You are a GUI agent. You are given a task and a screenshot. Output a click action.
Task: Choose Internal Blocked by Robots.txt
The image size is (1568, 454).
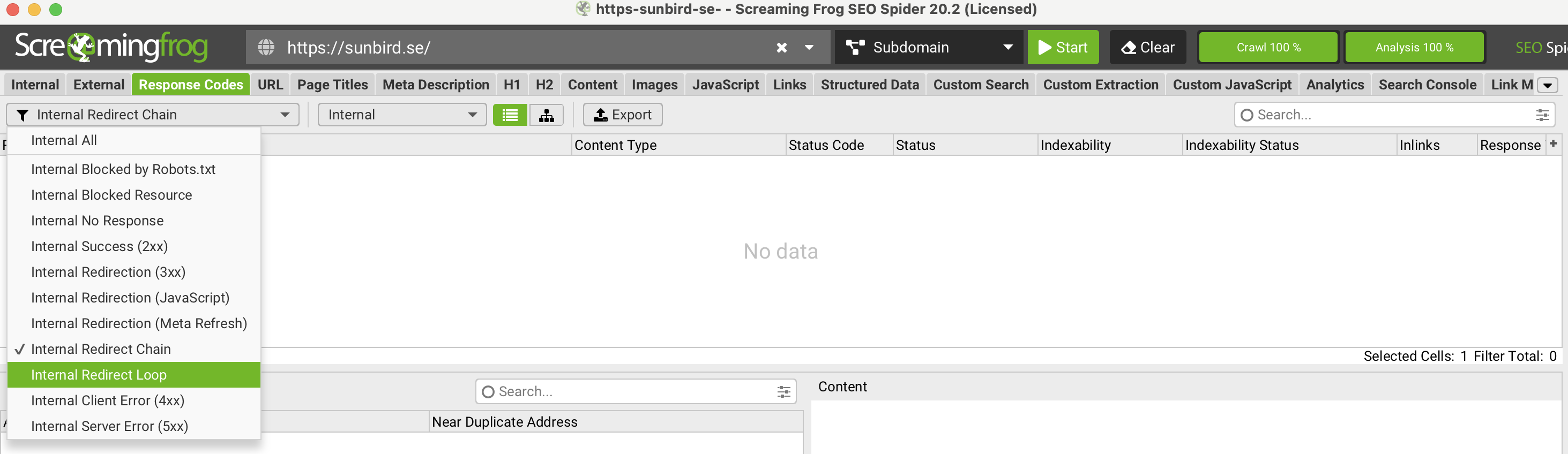tap(134, 170)
